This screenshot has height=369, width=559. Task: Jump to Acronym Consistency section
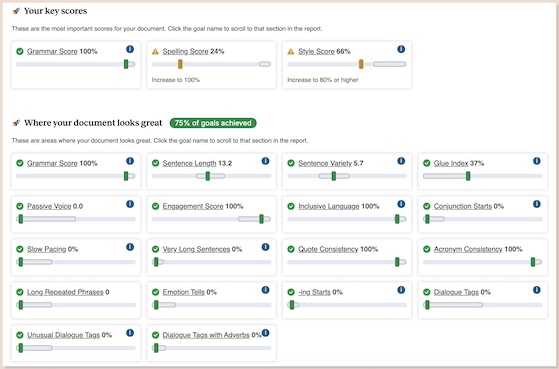(468, 249)
